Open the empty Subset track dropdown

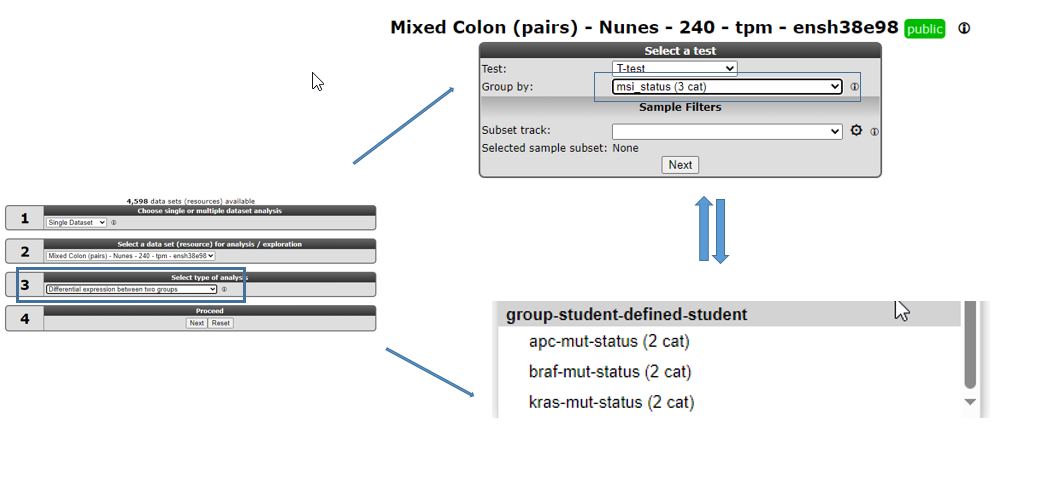pos(727,131)
